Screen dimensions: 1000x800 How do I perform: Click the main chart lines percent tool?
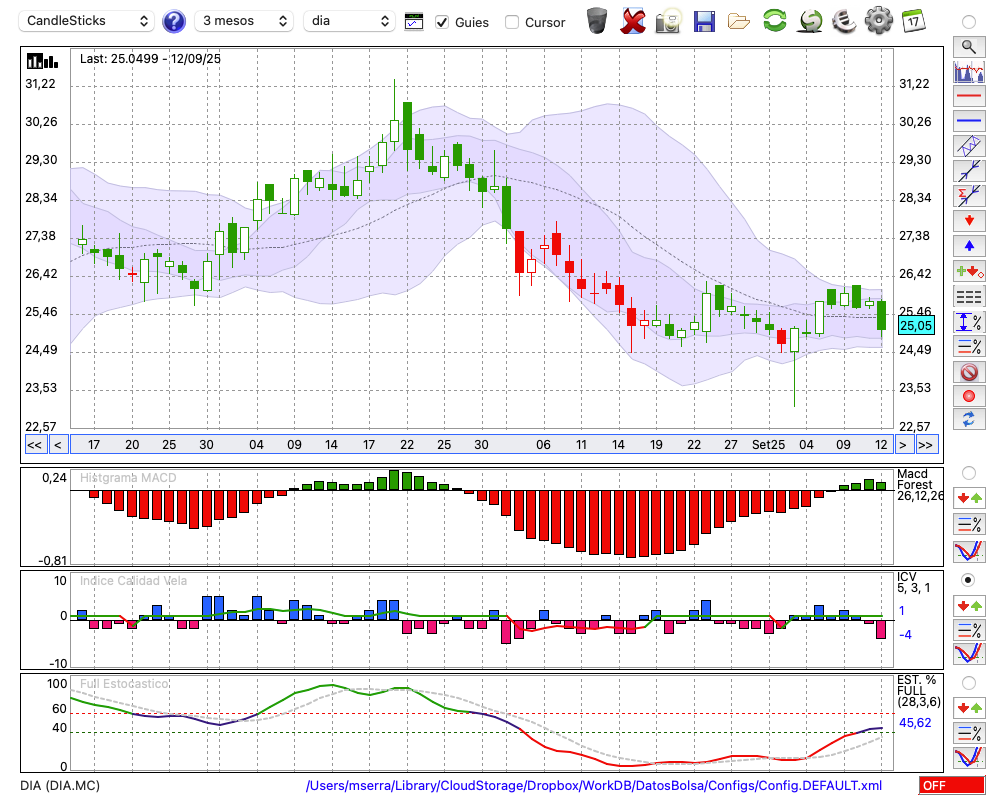point(969,346)
